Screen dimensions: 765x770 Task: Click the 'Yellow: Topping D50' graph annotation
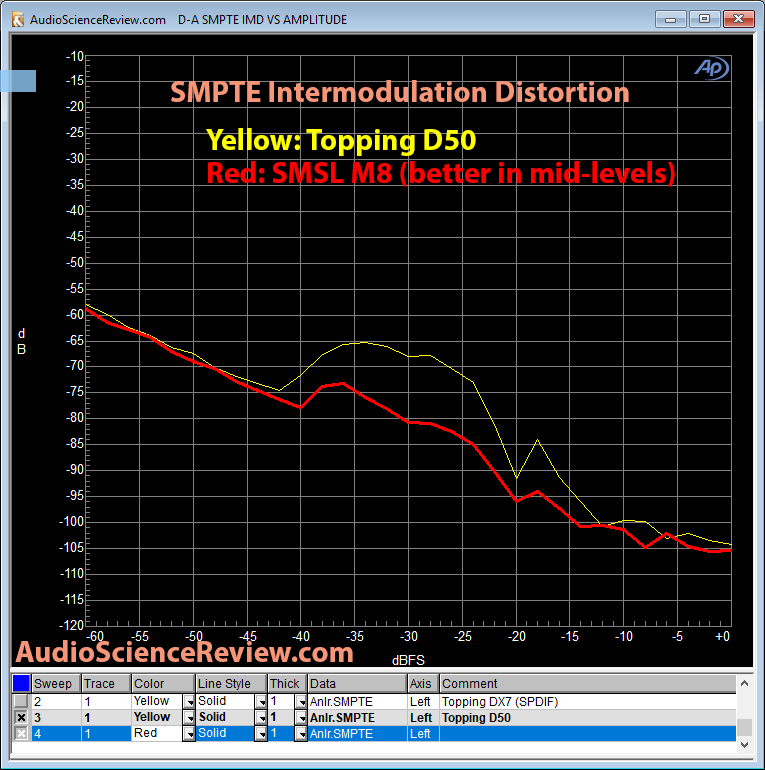[x=341, y=140]
